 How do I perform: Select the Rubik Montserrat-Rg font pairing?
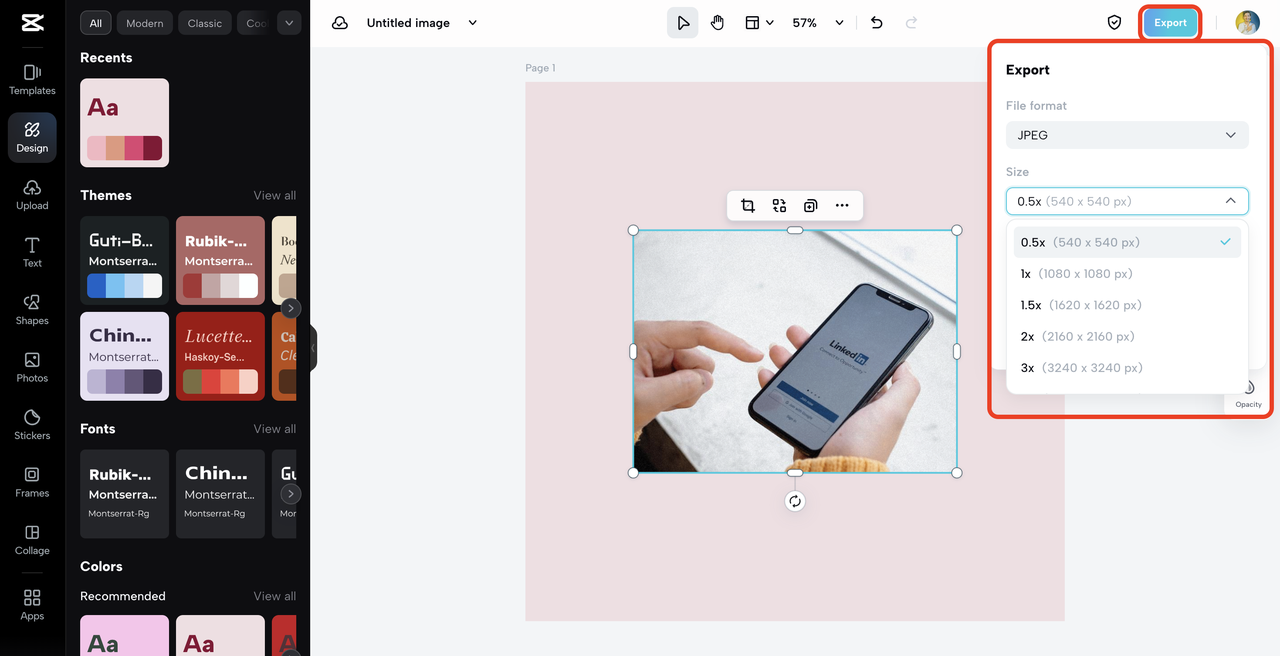pos(124,494)
